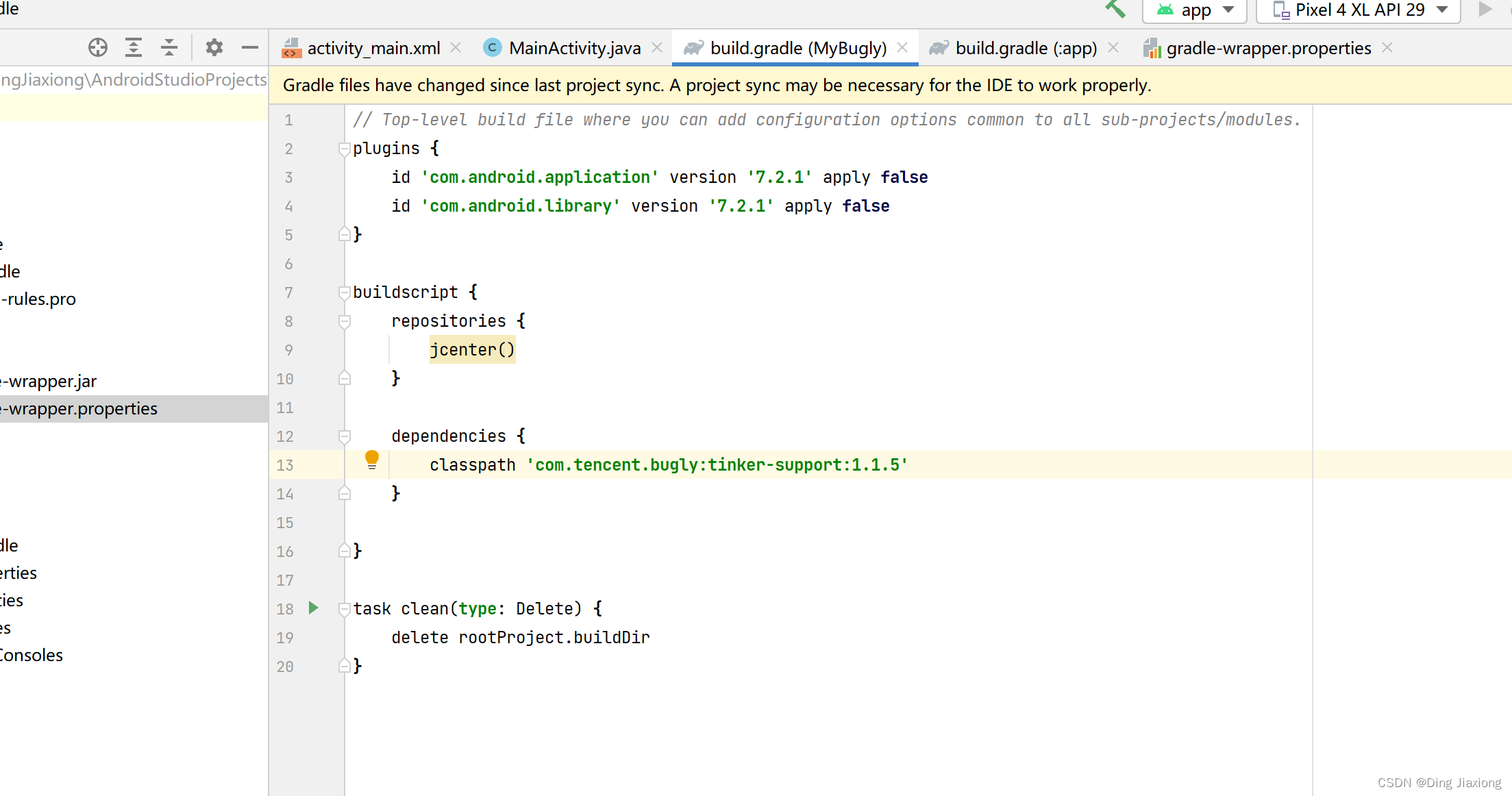
Task: Click the quick-fix lightbulb on line 13
Action: (x=372, y=459)
